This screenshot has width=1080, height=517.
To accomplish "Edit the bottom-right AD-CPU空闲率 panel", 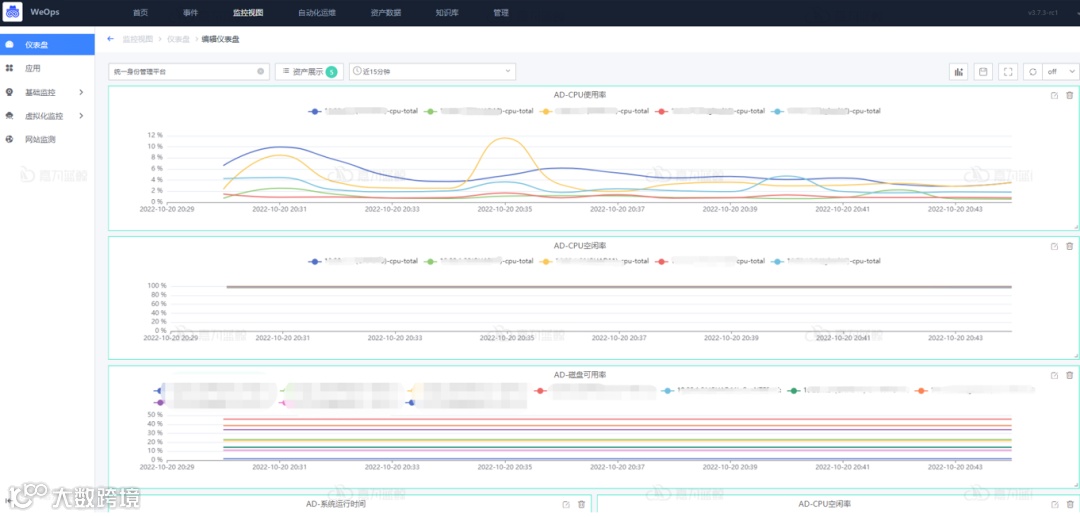I will 1055,505.
